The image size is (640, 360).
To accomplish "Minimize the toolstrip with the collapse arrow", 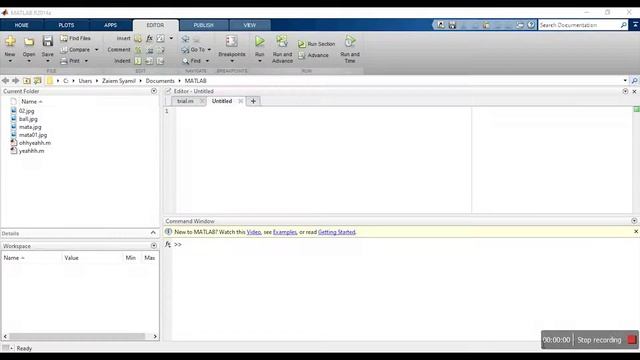I will [x=636, y=25].
